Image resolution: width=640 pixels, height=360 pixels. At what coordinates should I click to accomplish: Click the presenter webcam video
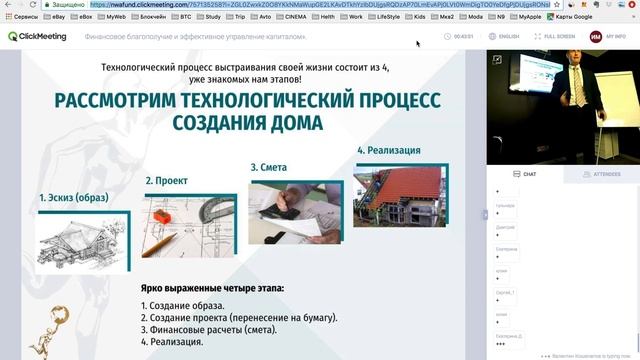click(x=563, y=107)
